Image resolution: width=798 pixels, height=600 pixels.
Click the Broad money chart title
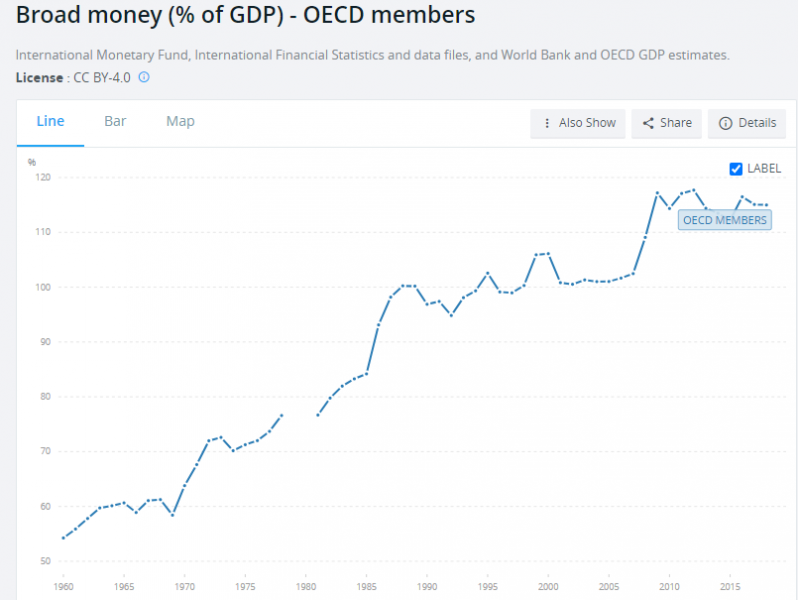click(245, 16)
